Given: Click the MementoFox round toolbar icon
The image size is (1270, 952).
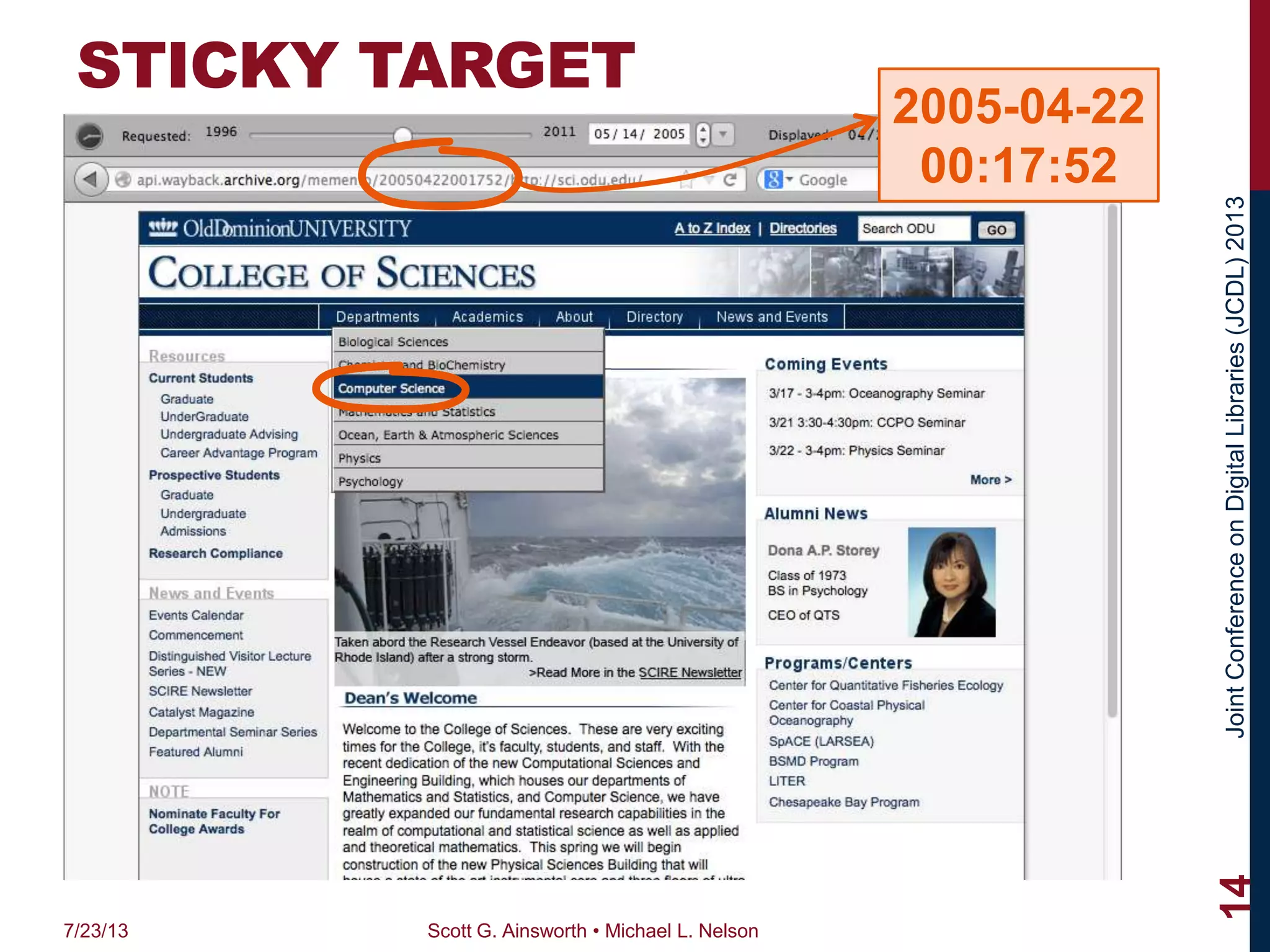Looking at the screenshot, I should click(x=90, y=136).
